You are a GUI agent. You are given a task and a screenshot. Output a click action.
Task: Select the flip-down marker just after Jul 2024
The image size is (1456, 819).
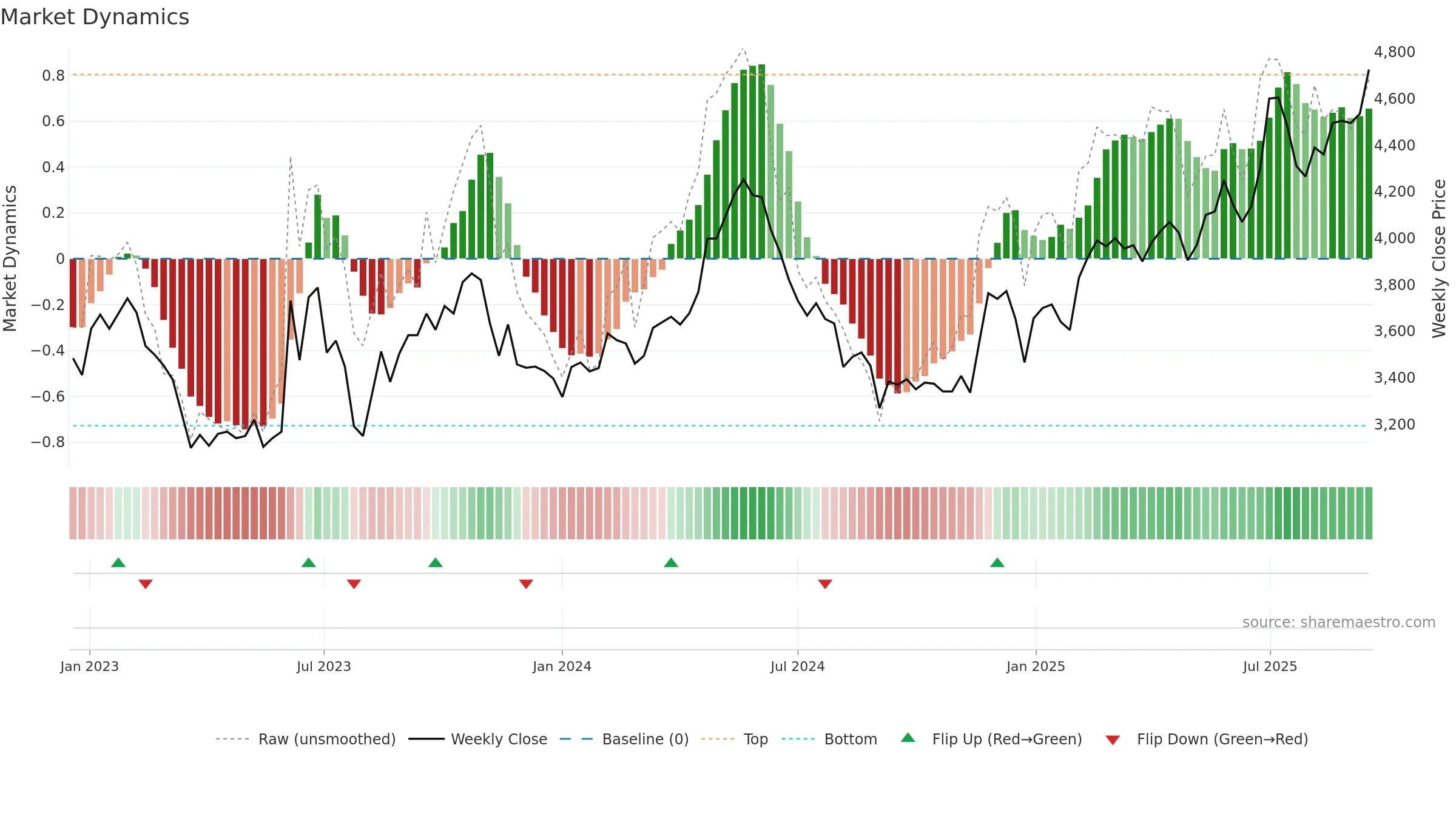(825, 584)
